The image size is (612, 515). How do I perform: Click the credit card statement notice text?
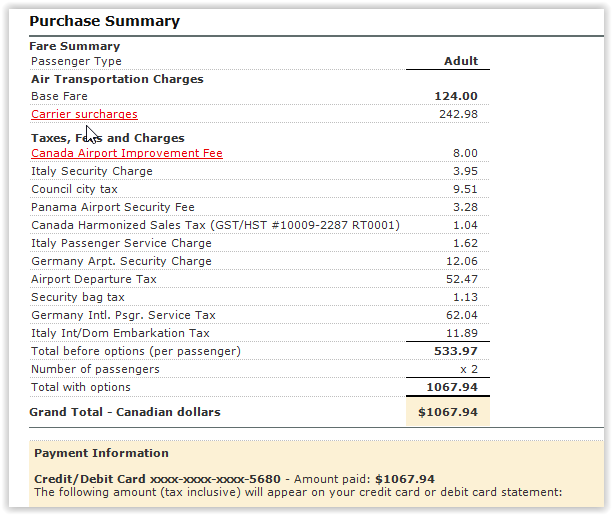298,492
